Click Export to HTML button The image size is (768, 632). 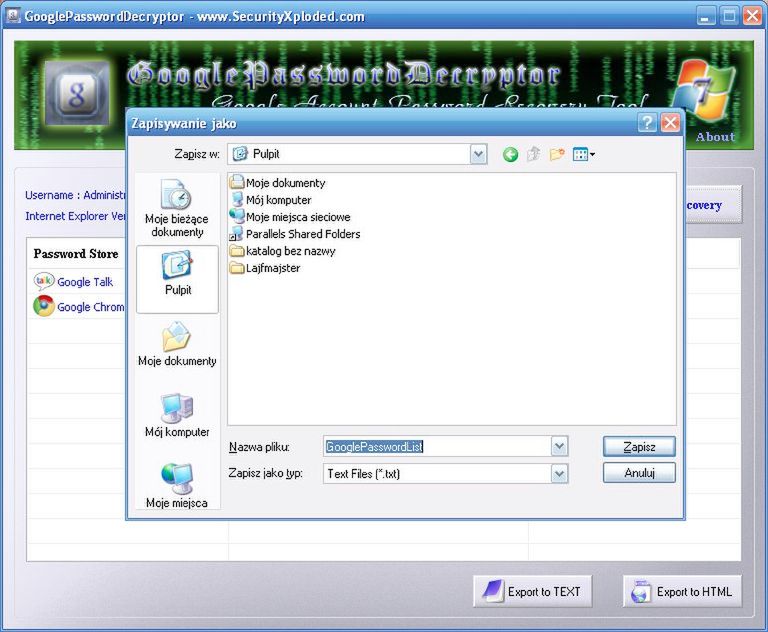point(682,591)
